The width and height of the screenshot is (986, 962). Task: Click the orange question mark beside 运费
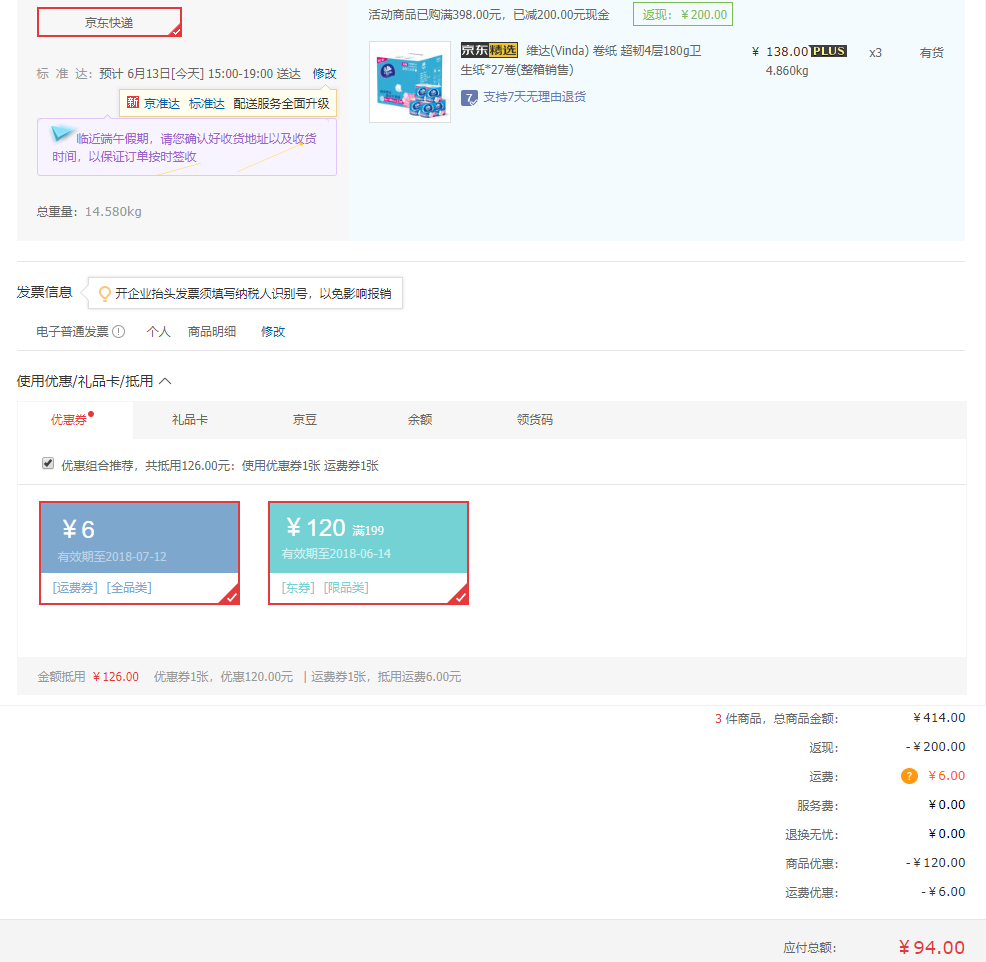coord(909,776)
